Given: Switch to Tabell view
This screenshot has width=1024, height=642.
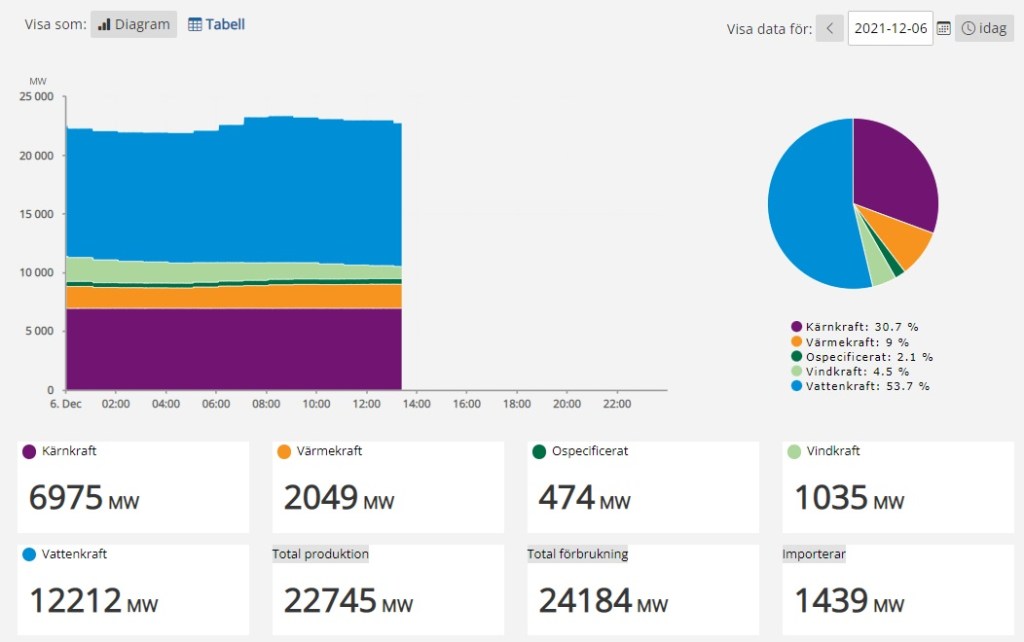Looking at the screenshot, I should pos(217,25).
